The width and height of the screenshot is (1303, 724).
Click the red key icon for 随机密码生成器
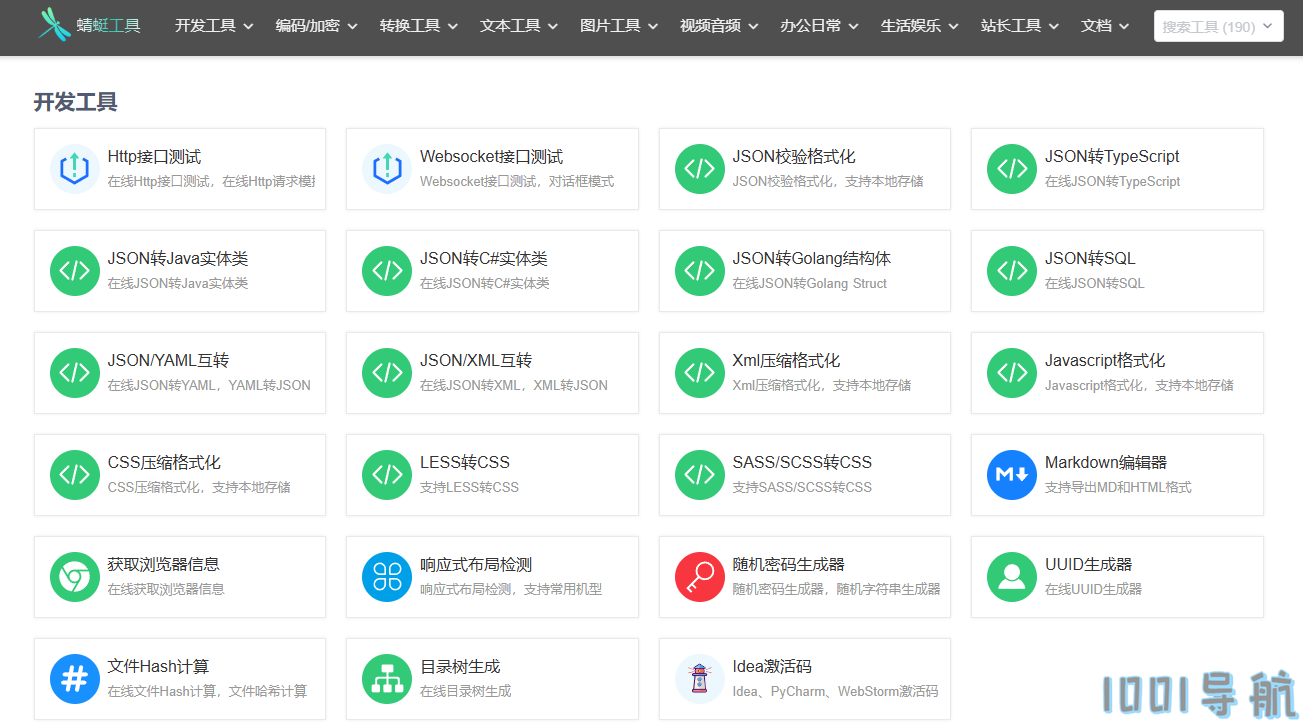(x=700, y=577)
